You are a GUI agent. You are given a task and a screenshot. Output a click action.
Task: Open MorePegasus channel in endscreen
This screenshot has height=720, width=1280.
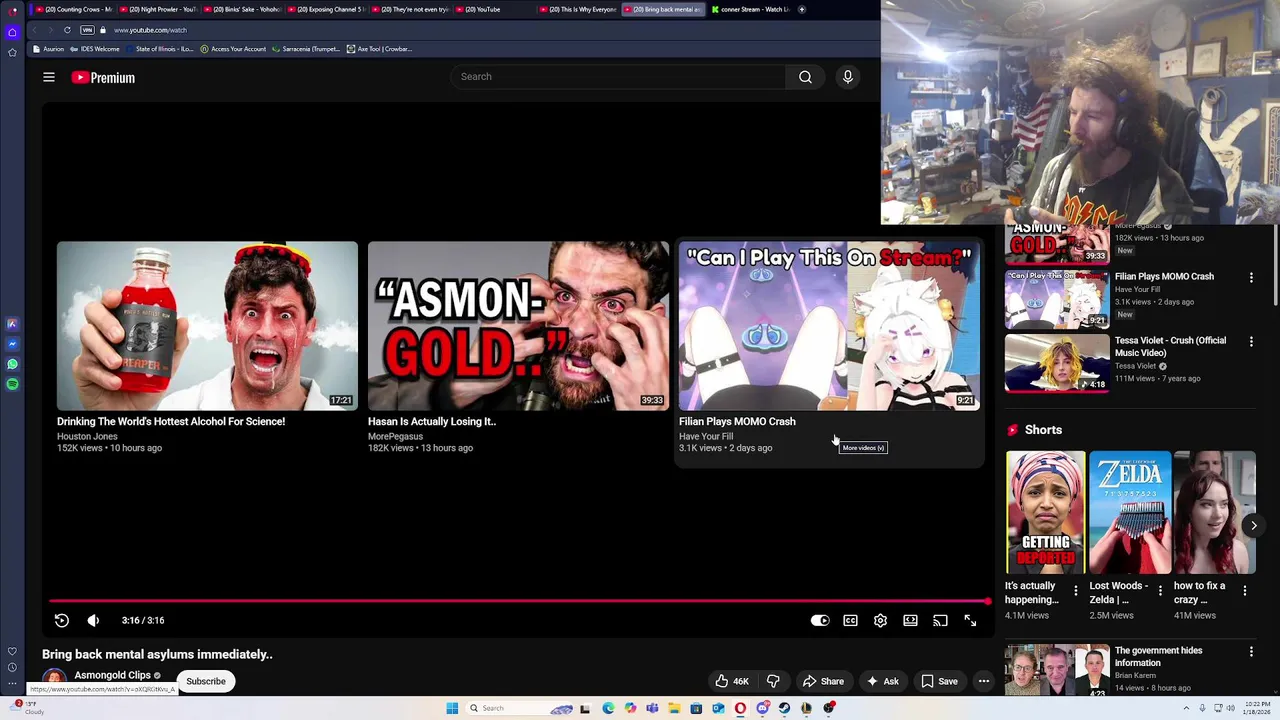(395, 436)
